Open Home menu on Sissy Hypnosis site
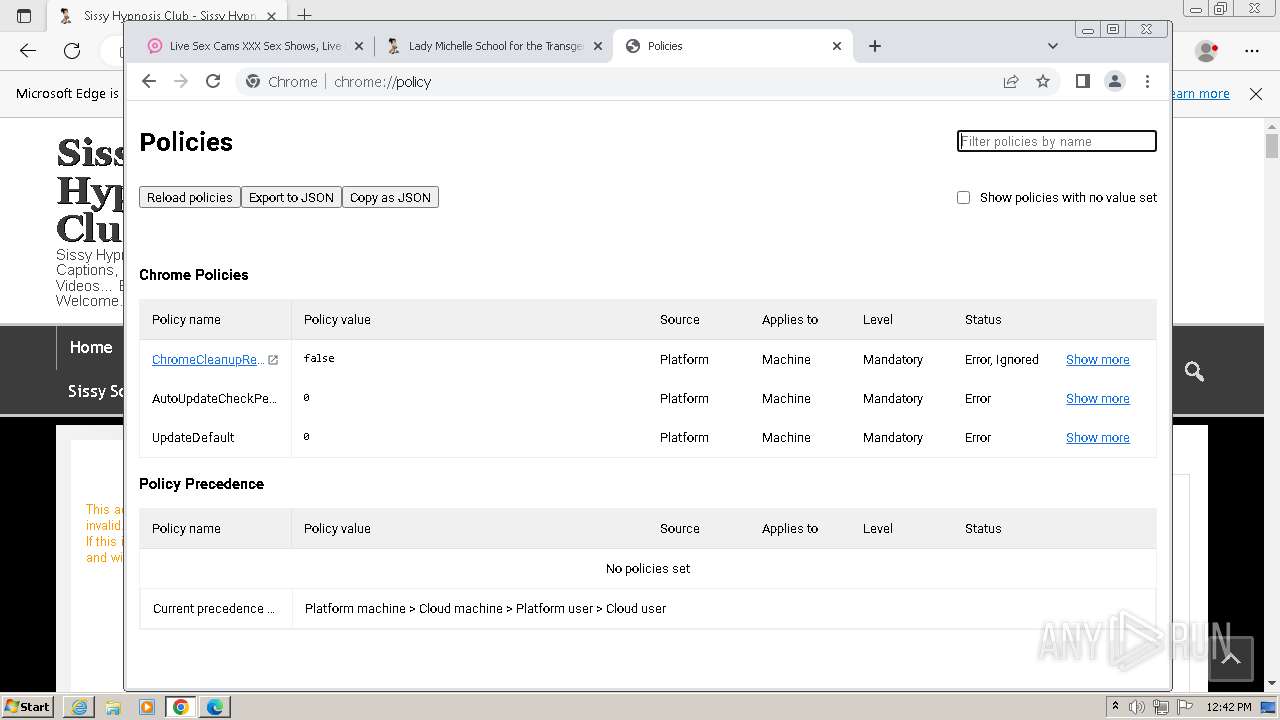This screenshot has width=1280, height=720. click(x=91, y=347)
